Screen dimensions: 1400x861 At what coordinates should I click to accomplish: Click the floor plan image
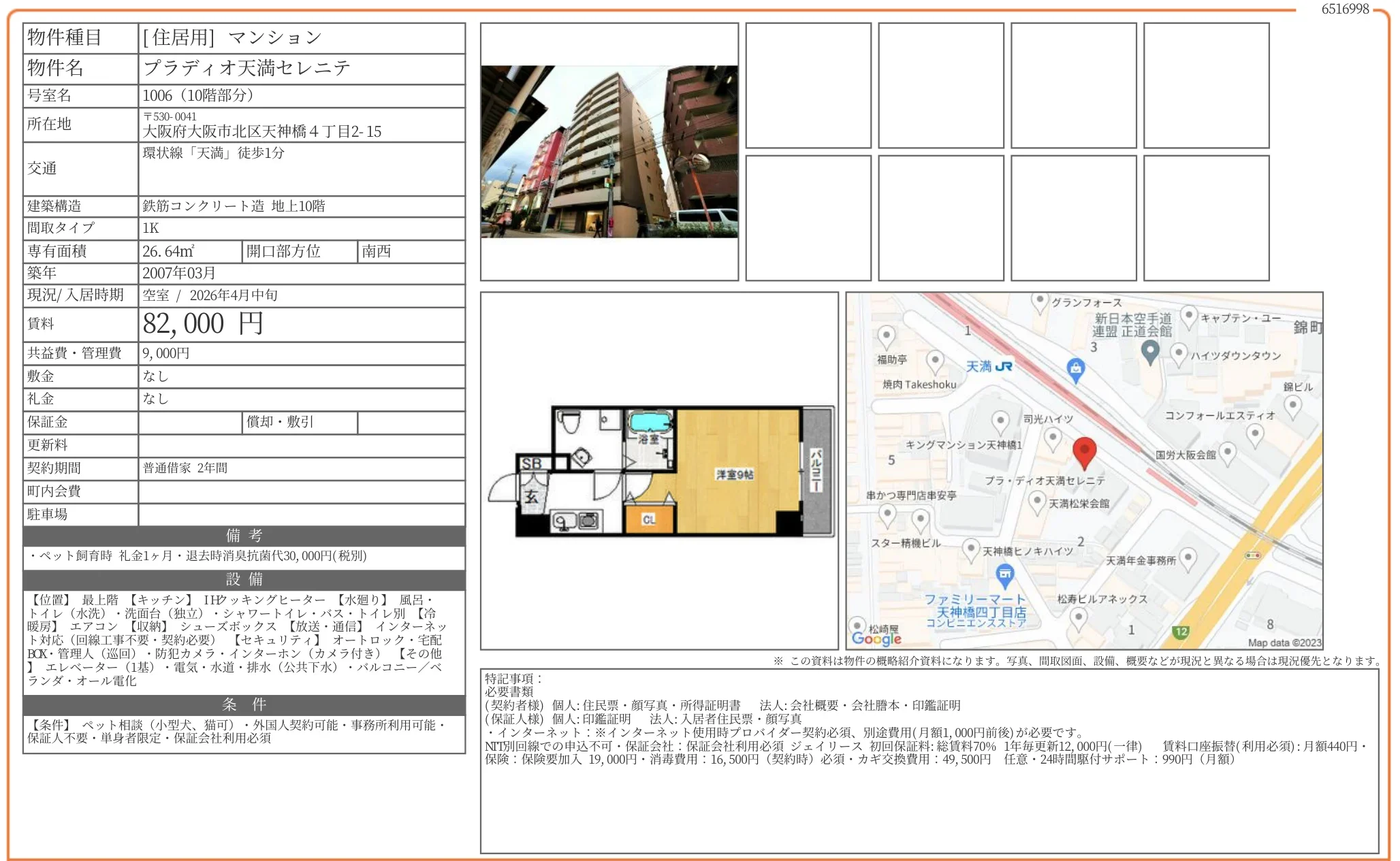661,471
